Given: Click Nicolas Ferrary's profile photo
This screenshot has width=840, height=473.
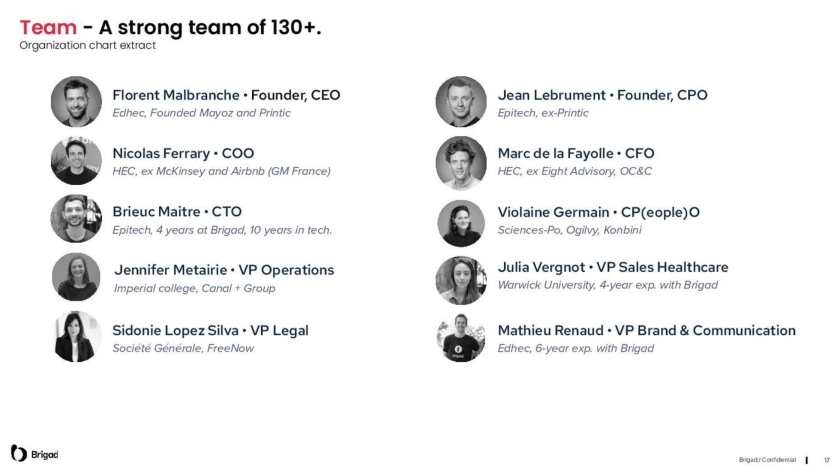Looking at the screenshot, I should [76, 160].
